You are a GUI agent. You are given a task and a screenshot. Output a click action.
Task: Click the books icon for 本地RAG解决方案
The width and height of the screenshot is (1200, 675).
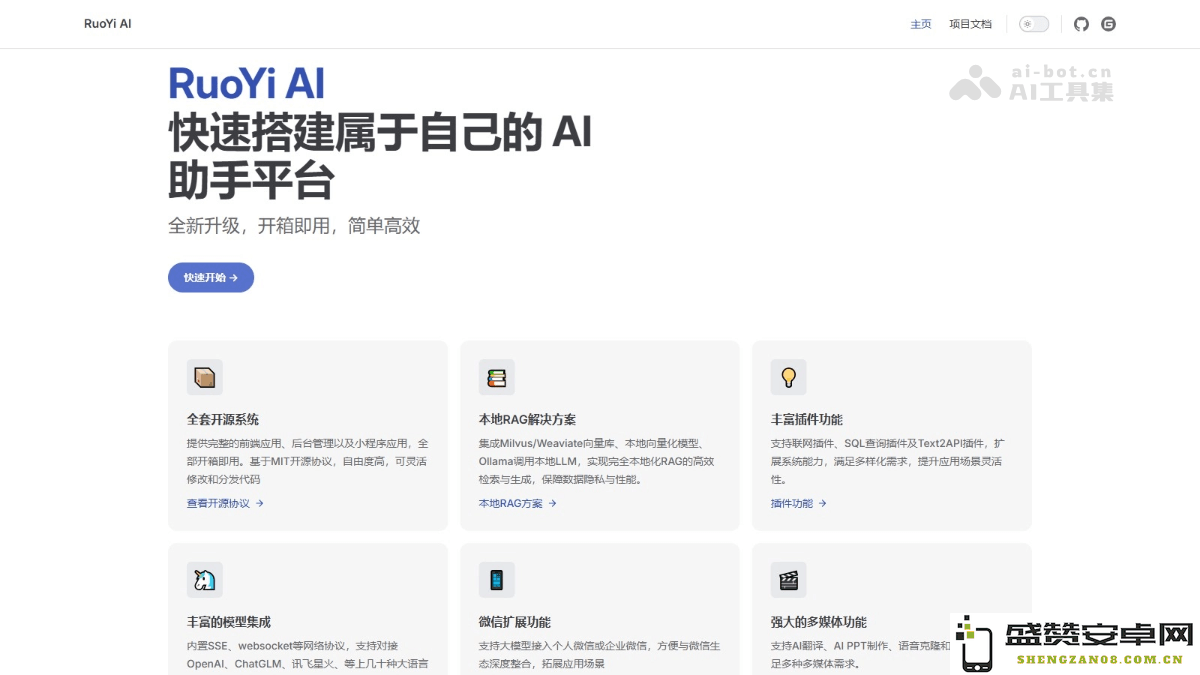click(x=497, y=377)
